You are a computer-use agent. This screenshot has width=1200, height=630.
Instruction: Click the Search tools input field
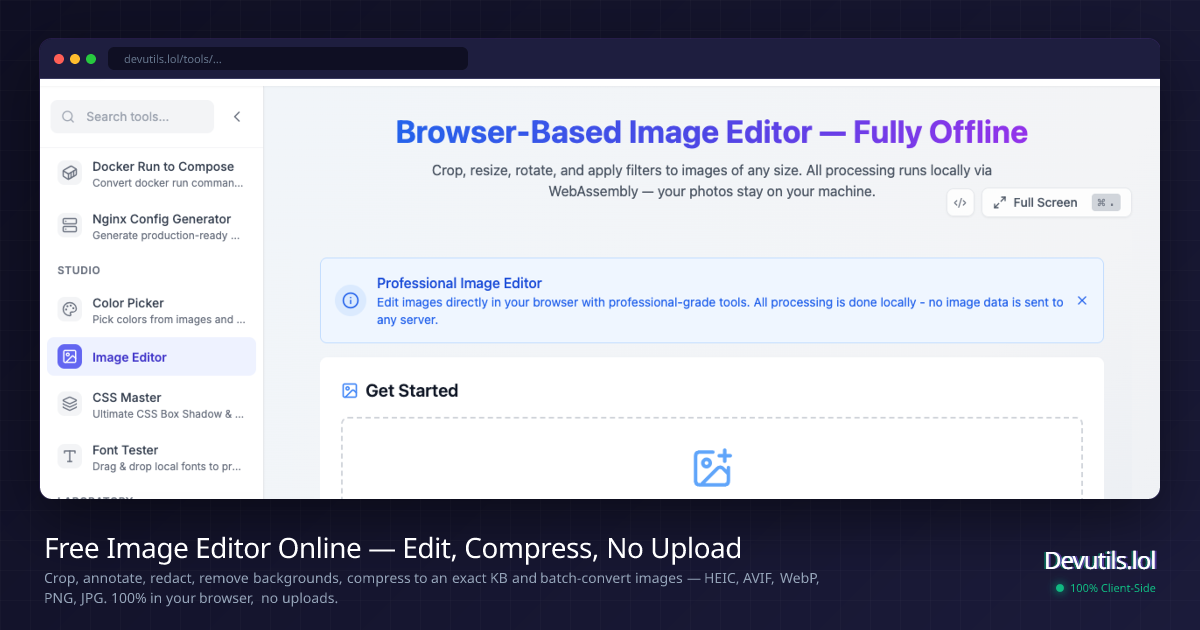132,117
